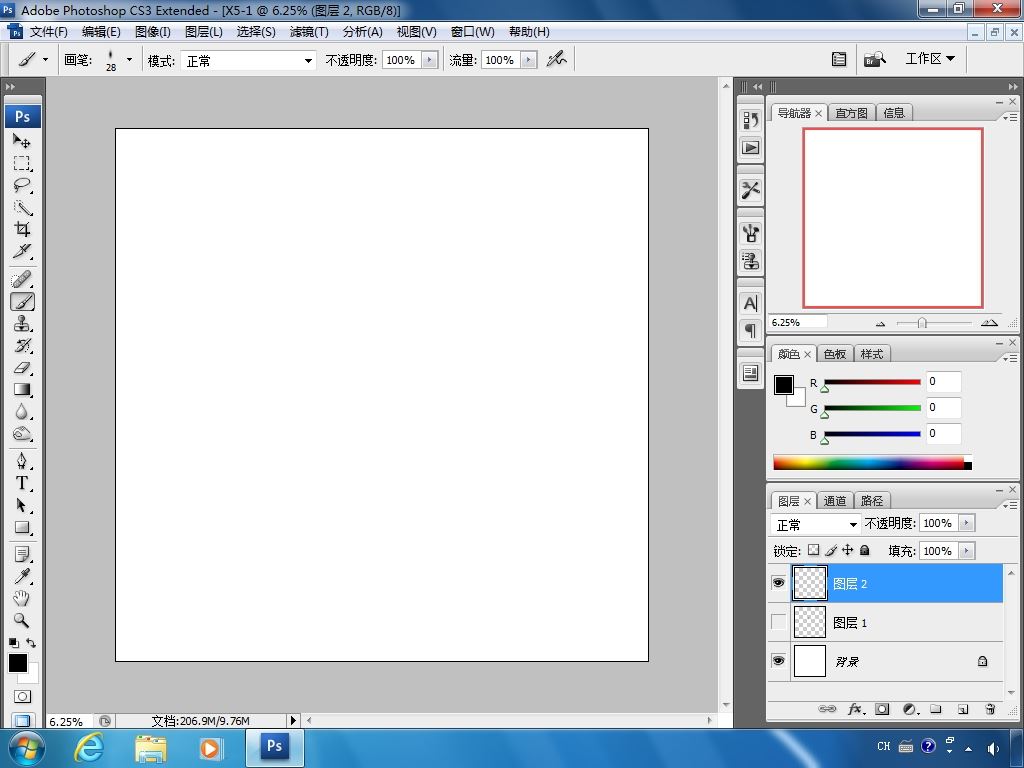This screenshot has height=768, width=1024.
Task: Open the 工作区 workspace dropdown
Action: click(930, 59)
